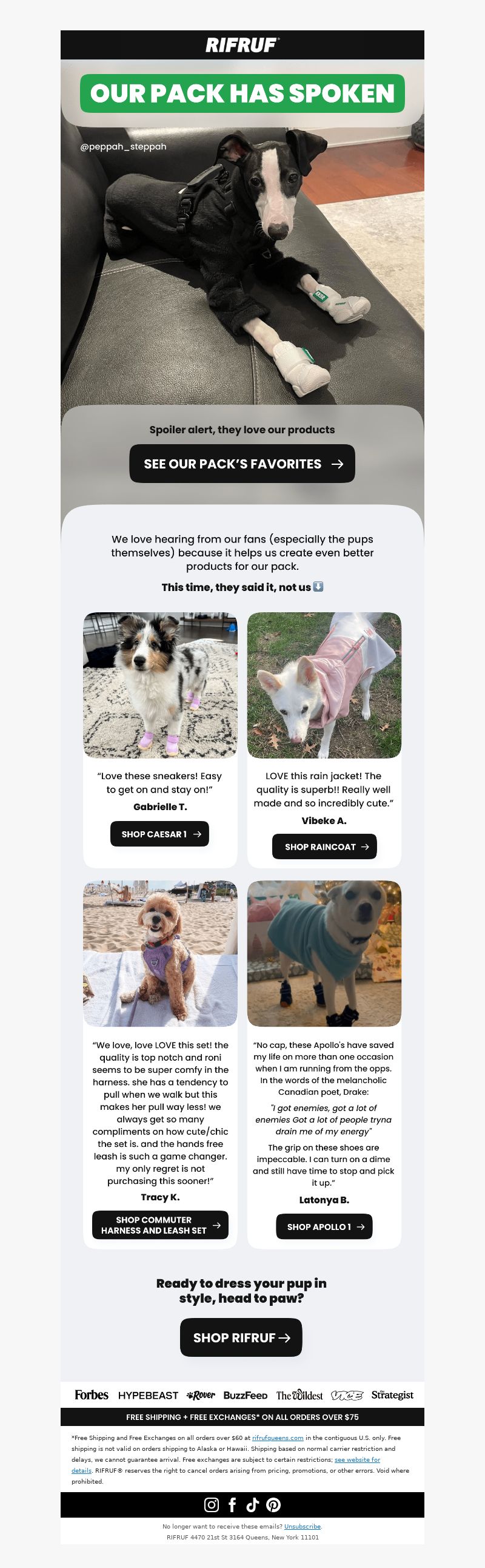Select See Our Pack's Favorites button

click(x=242, y=464)
